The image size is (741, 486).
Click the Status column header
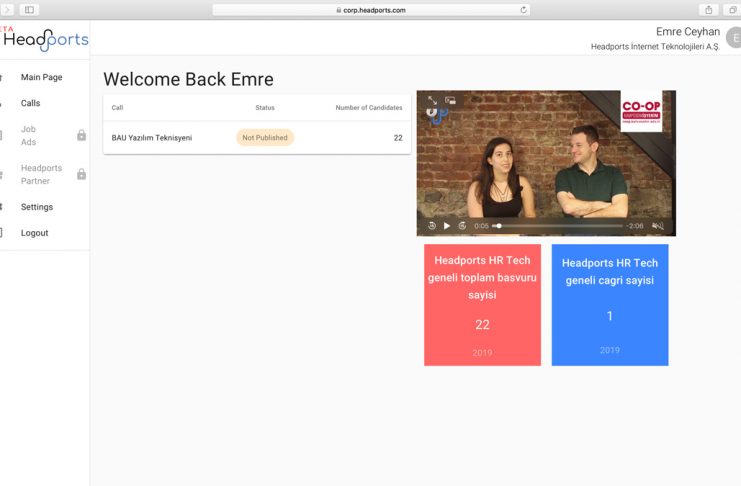click(265, 108)
